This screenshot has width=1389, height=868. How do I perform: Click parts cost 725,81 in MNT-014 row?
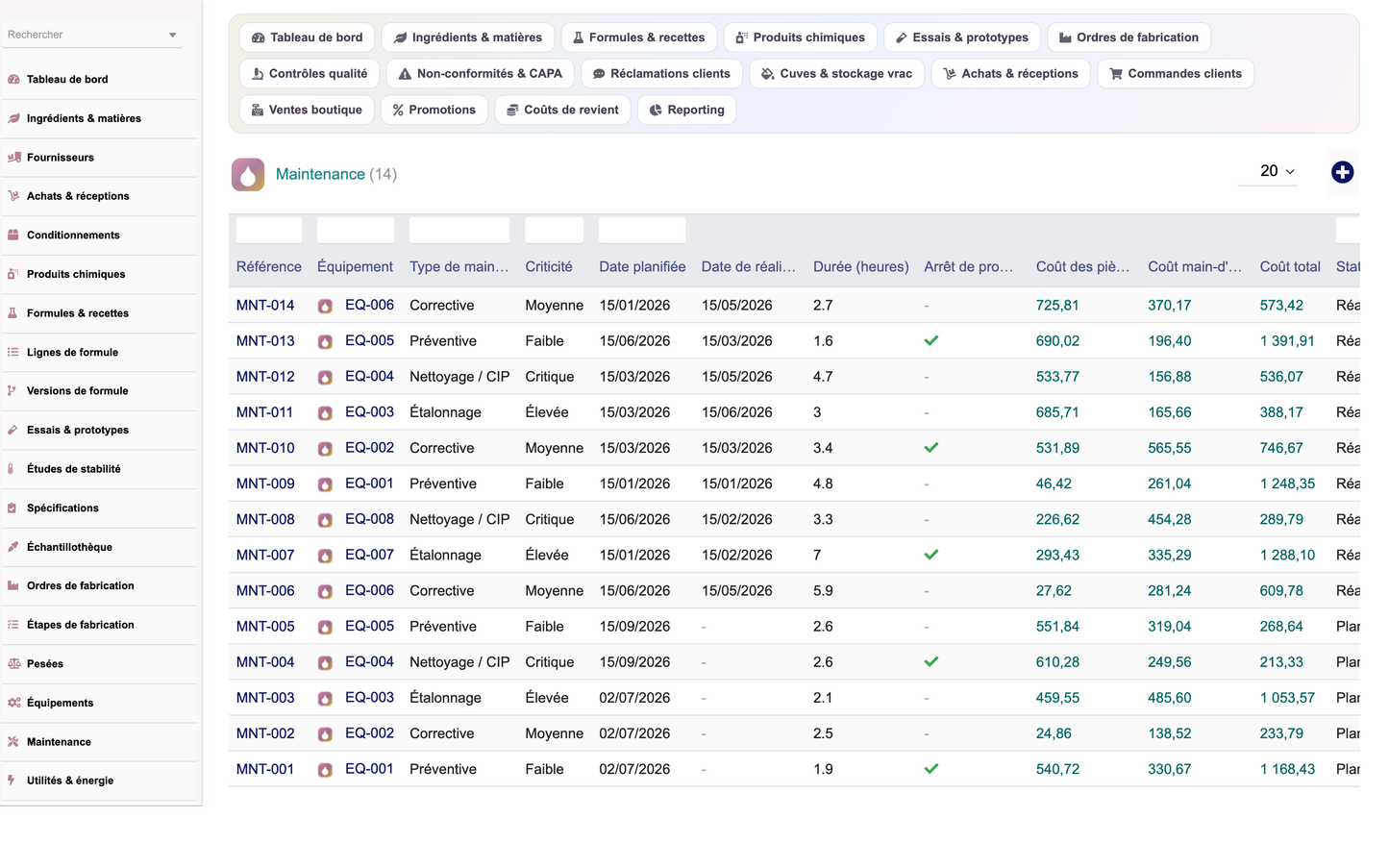click(1057, 306)
